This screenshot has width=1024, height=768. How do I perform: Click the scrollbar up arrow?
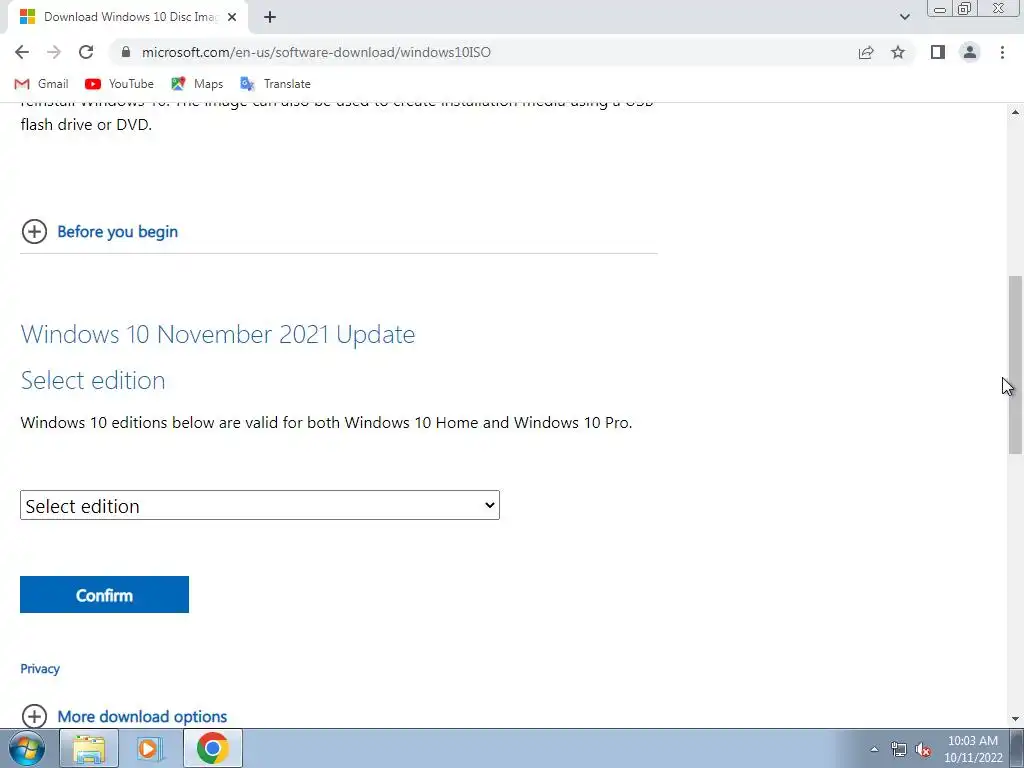coord(1016,112)
